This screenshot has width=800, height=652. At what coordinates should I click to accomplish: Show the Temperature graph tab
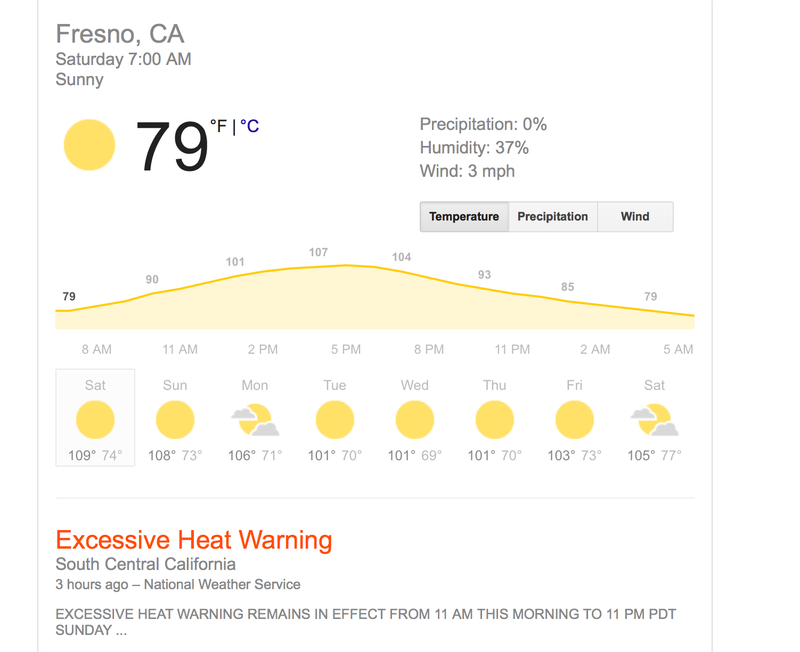point(464,217)
